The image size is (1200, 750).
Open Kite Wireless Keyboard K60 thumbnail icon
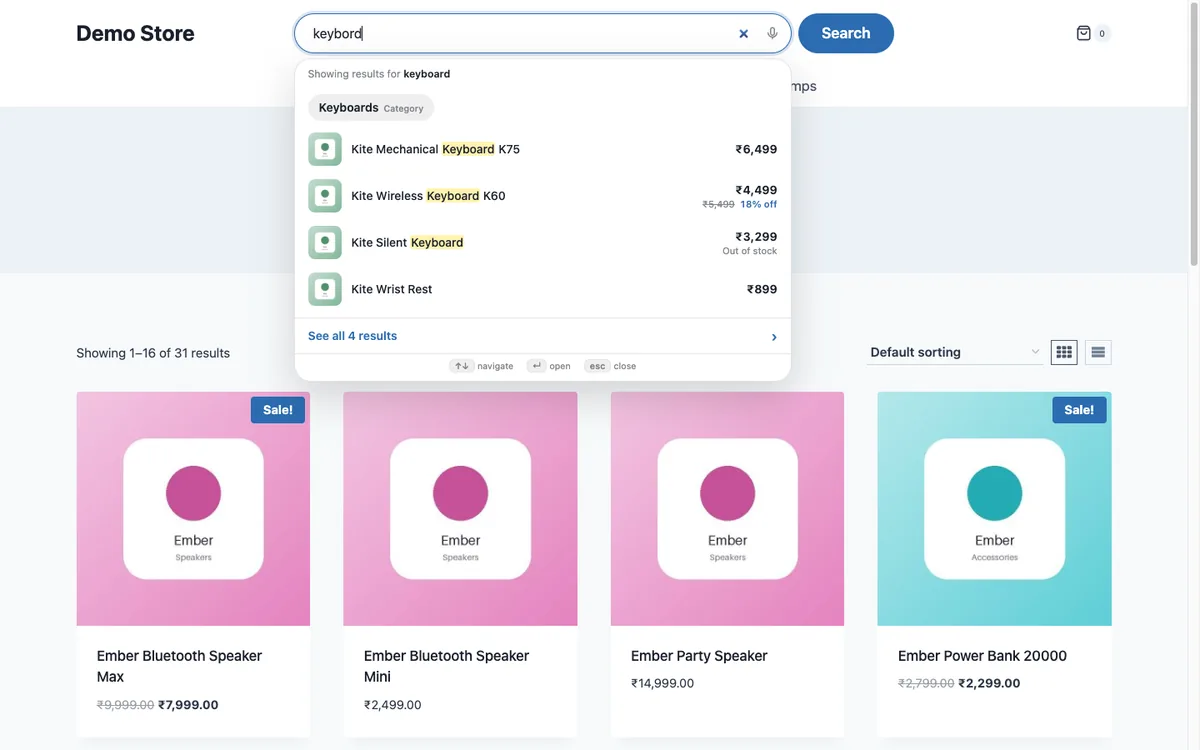click(325, 196)
